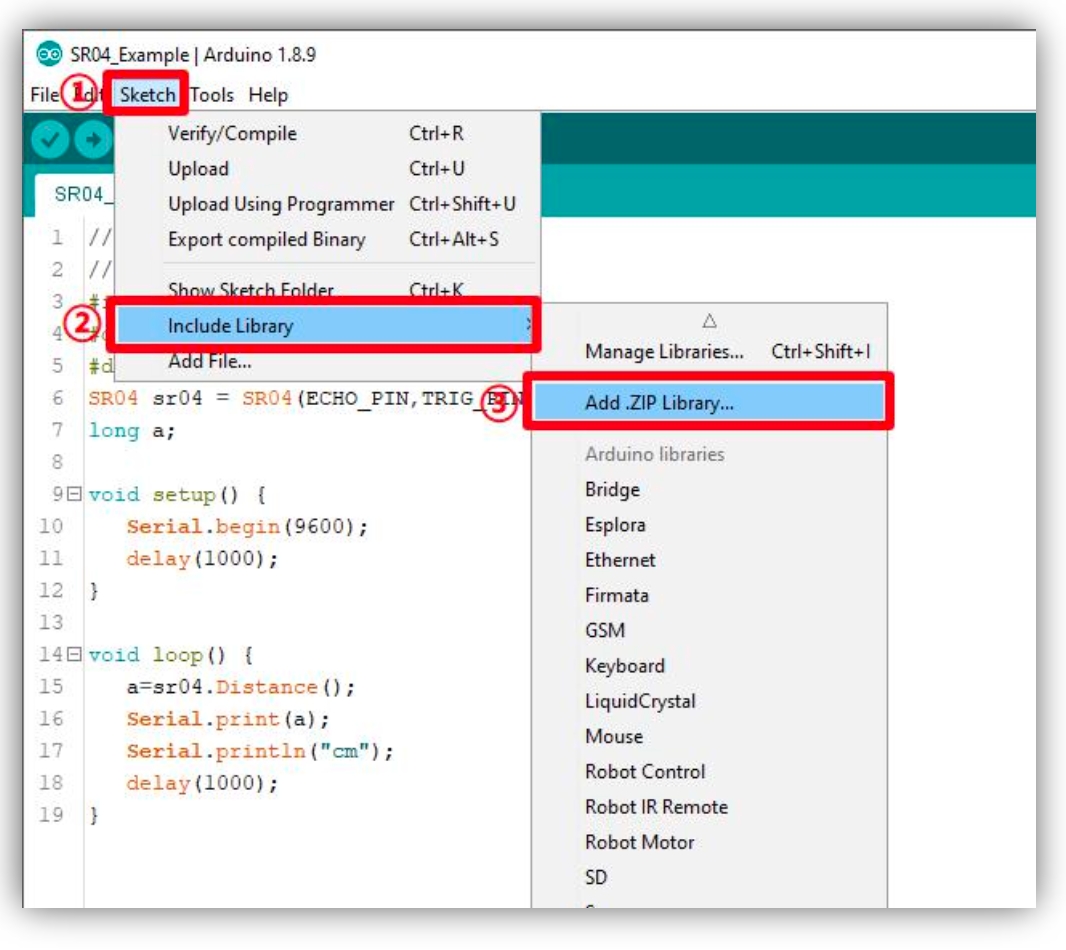Open the Sketch menu

(x=147, y=95)
